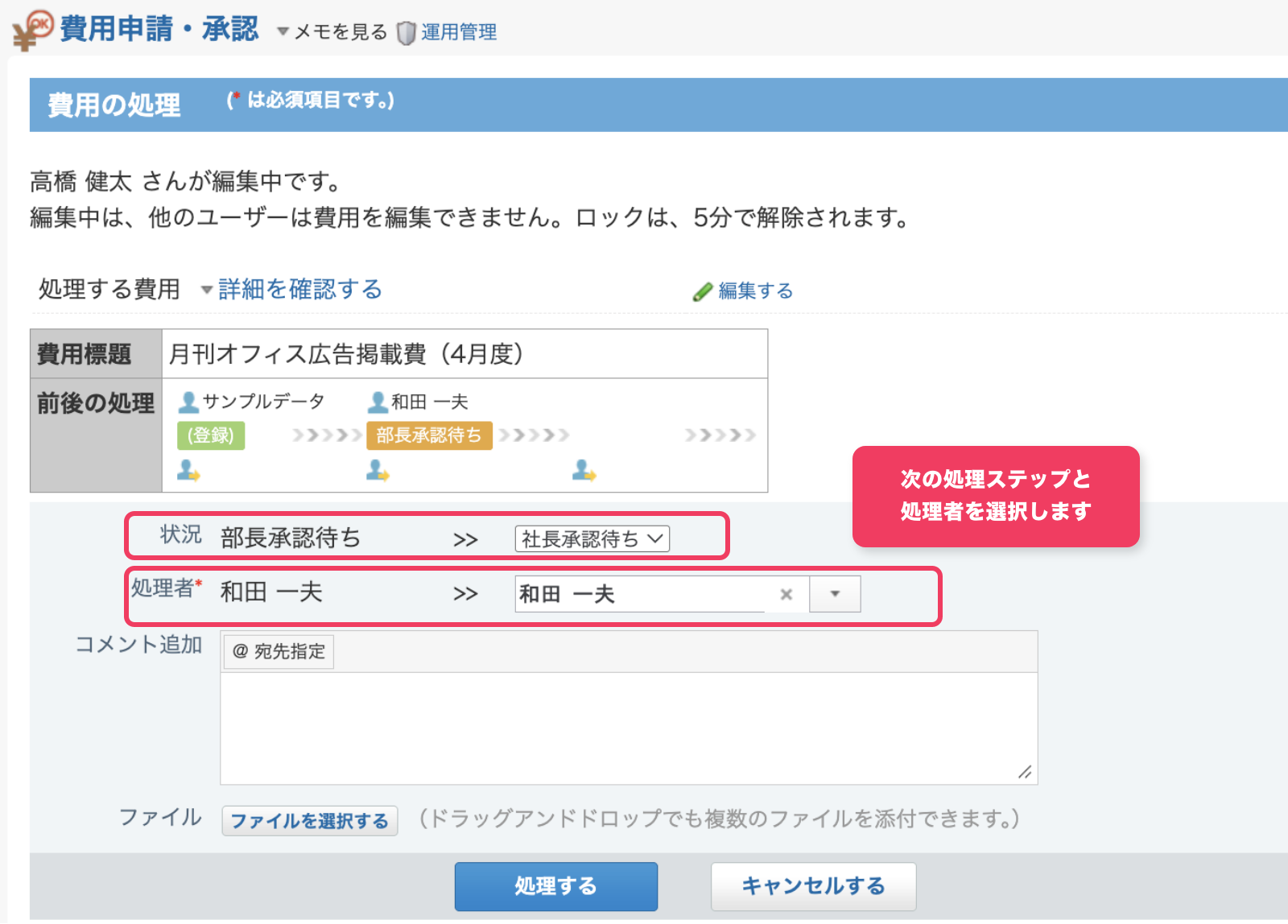Screen dimensions: 1288x924
Task: Click the shield icon beside 運用管理
Action: point(407,32)
